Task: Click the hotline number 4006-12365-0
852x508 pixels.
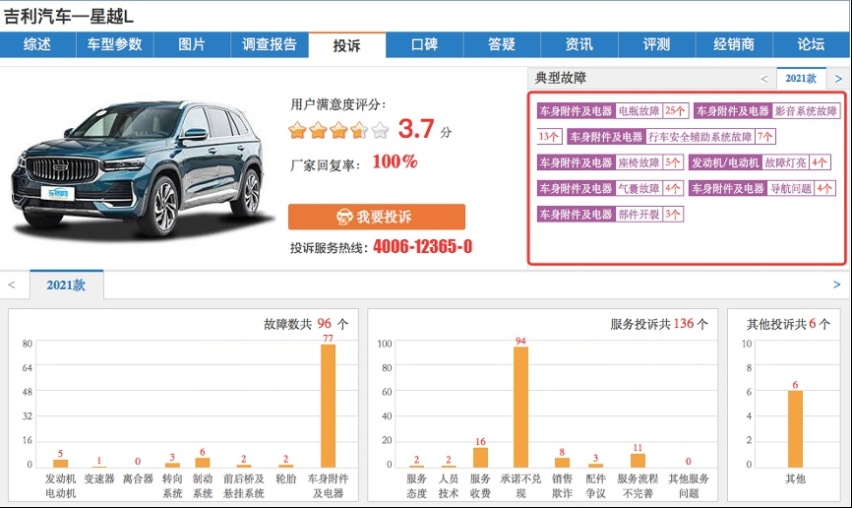Action: [x=422, y=247]
